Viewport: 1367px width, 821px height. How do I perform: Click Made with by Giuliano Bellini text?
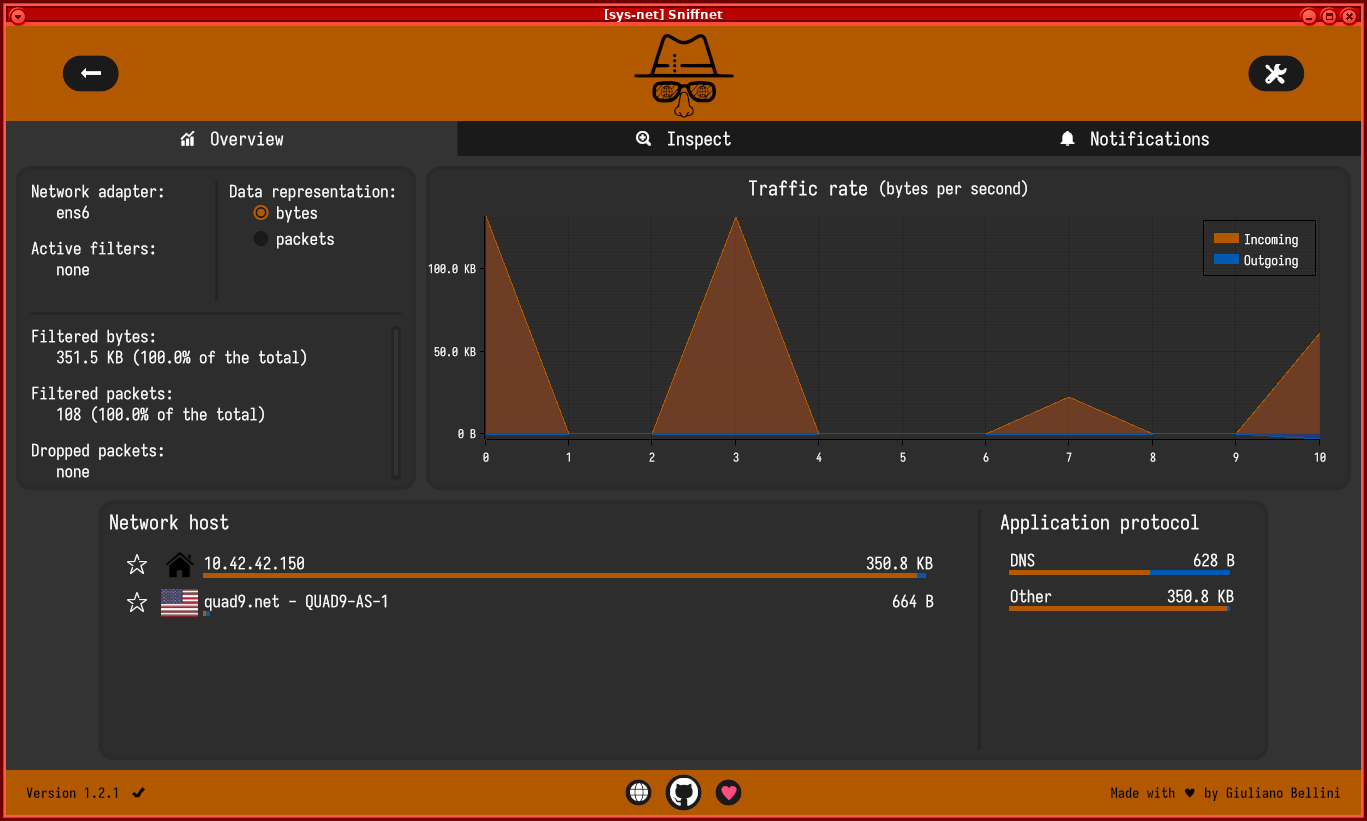(x=1225, y=793)
